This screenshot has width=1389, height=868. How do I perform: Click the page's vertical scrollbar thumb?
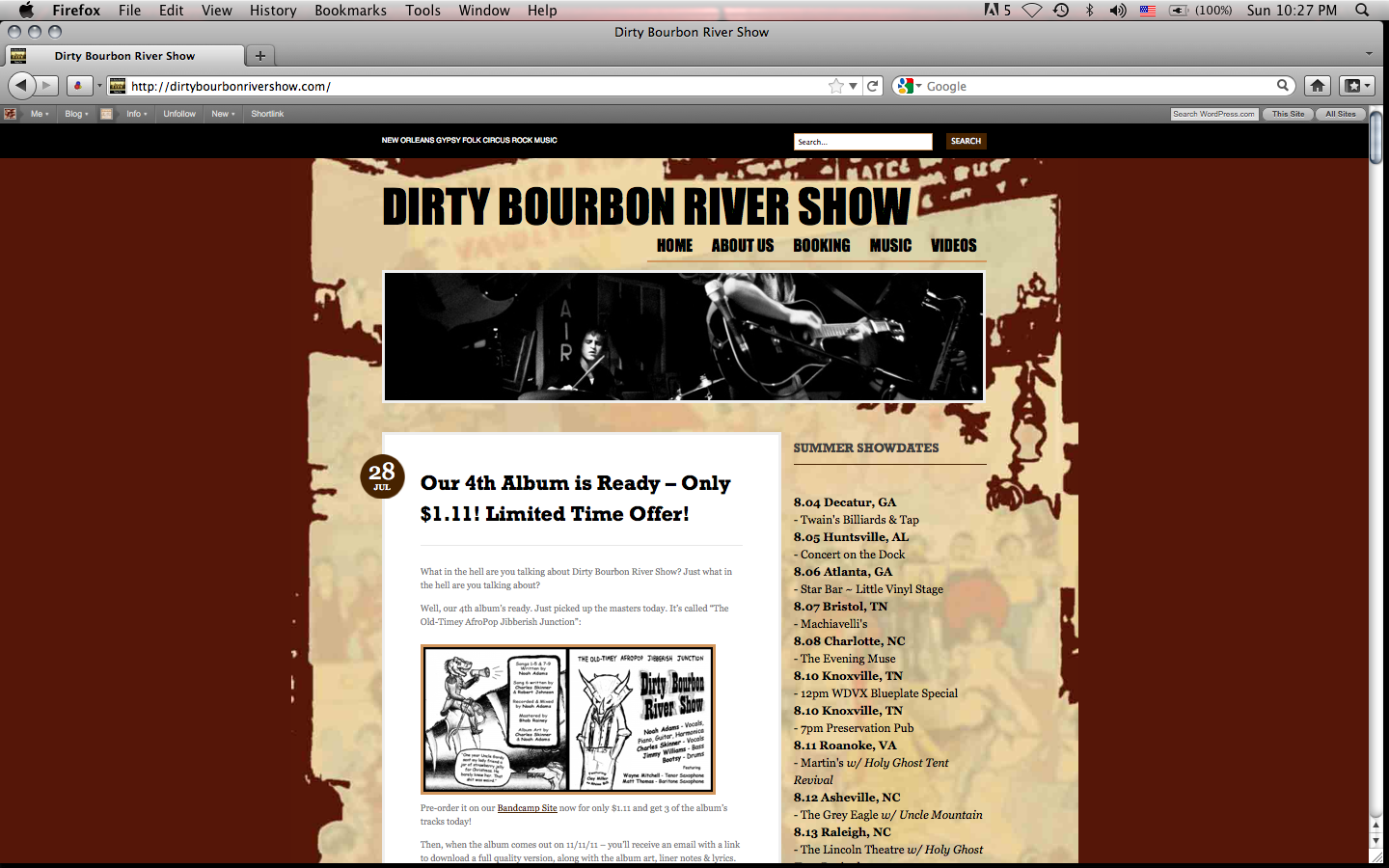point(1375,140)
